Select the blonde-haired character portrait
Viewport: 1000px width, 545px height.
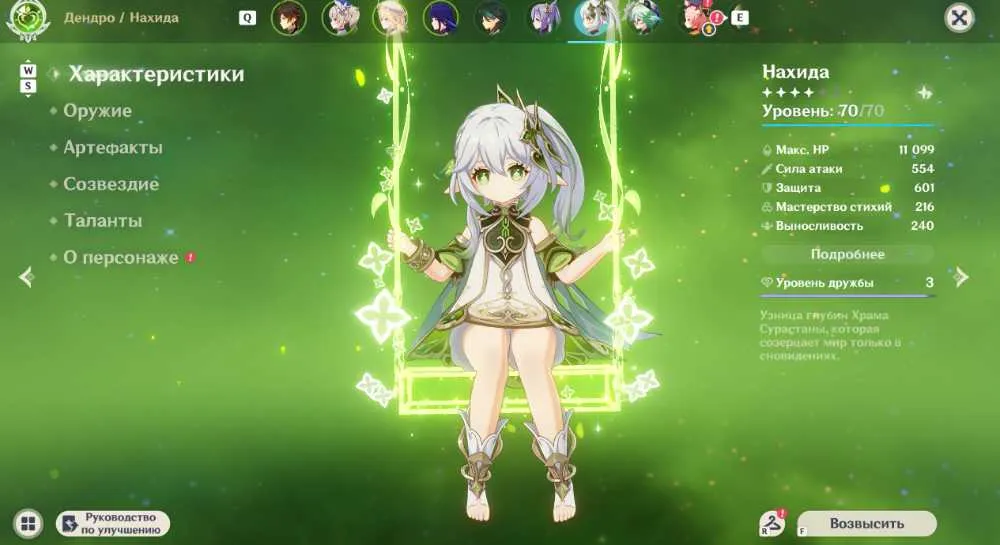[390, 18]
